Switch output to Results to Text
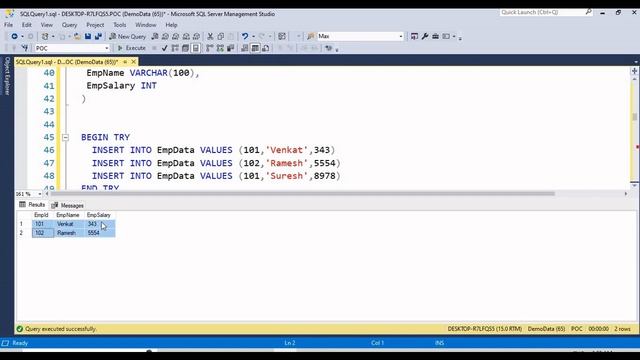This screenshot has height=360, width=640. coord(244,48)
